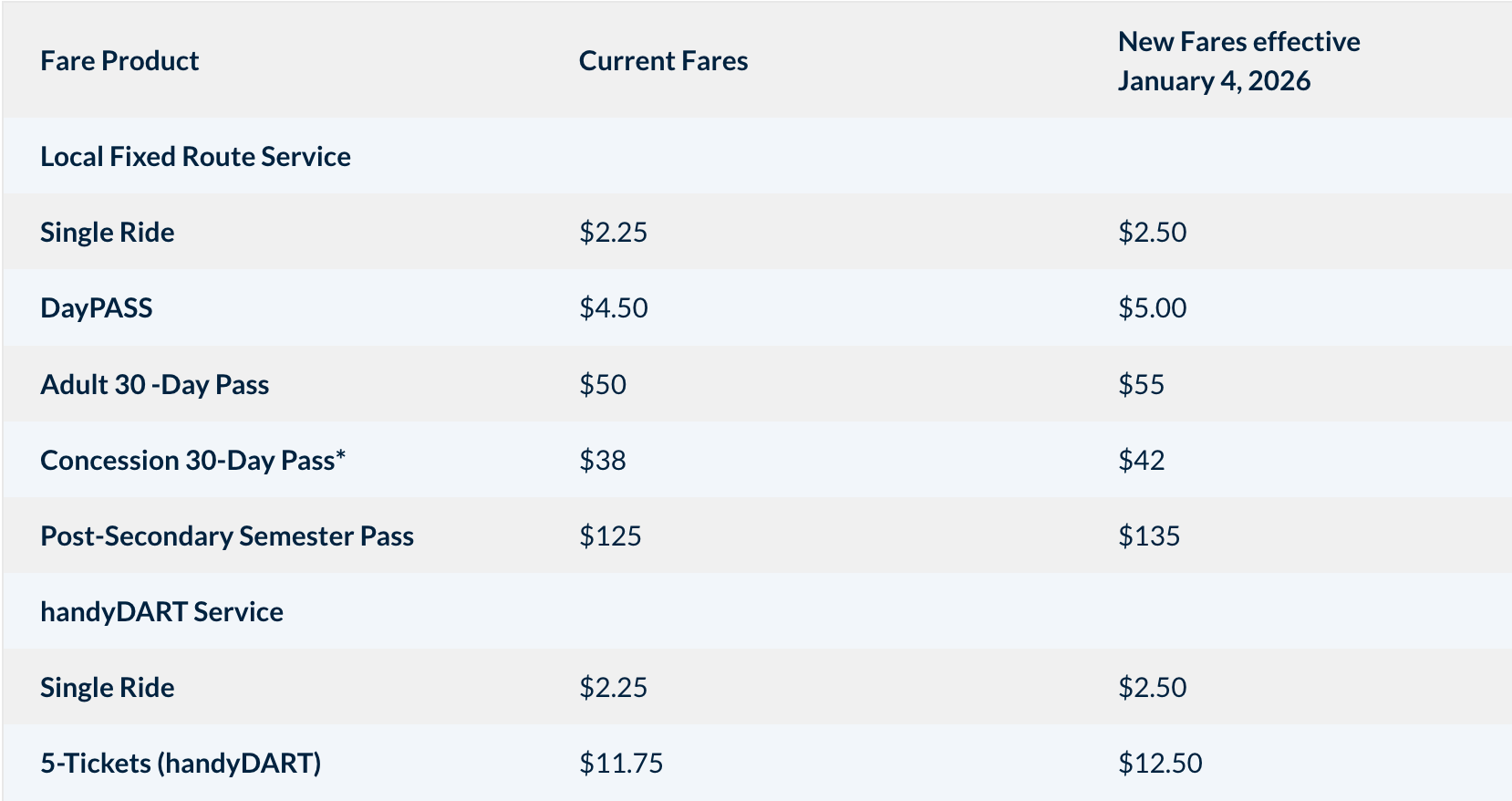Click the Adult pass current fare $50
The height and width of the screenshot is (801, 1512).
pos(603,385)
